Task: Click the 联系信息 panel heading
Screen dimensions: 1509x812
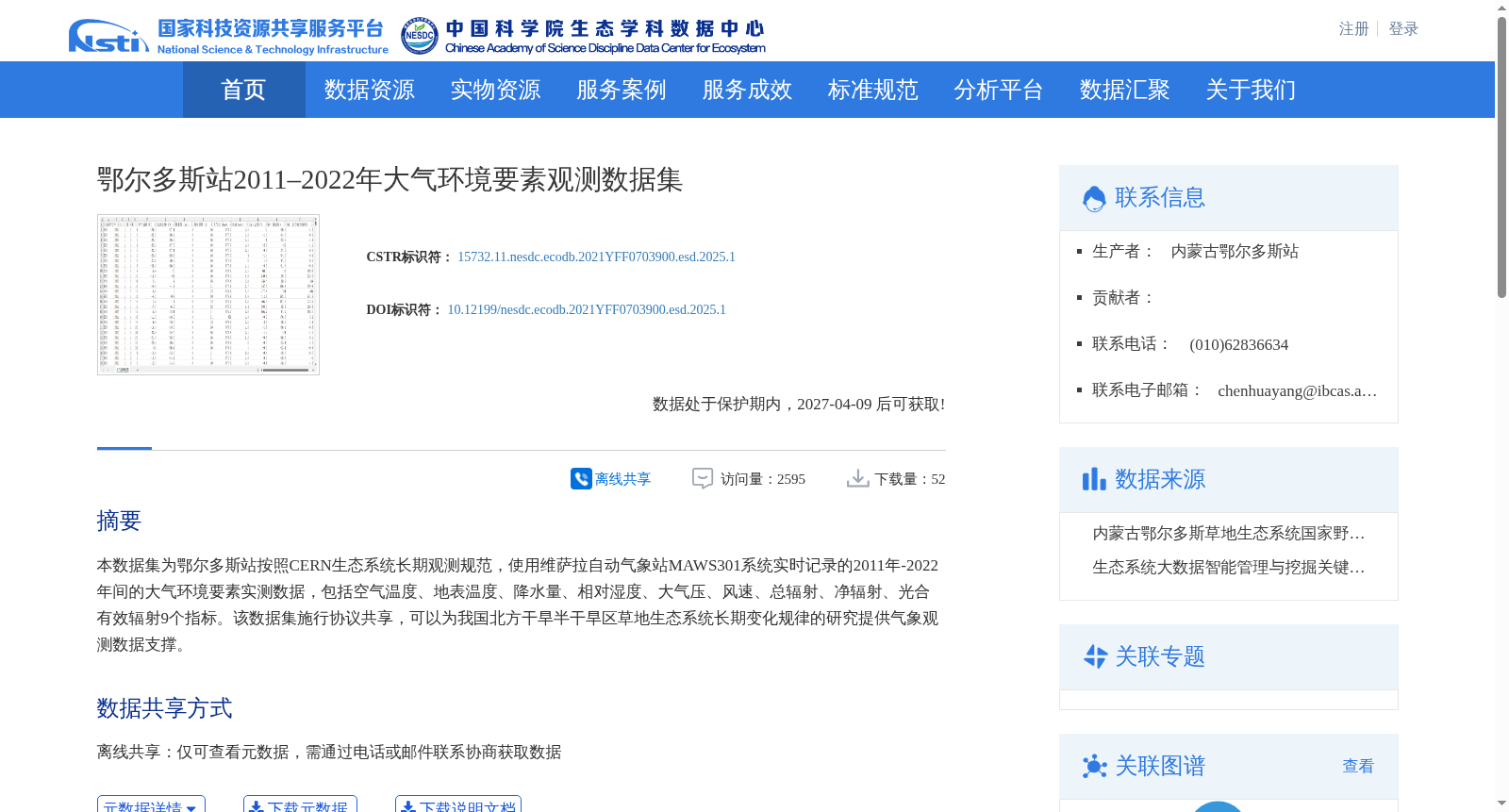Action: coord(1160,197)
